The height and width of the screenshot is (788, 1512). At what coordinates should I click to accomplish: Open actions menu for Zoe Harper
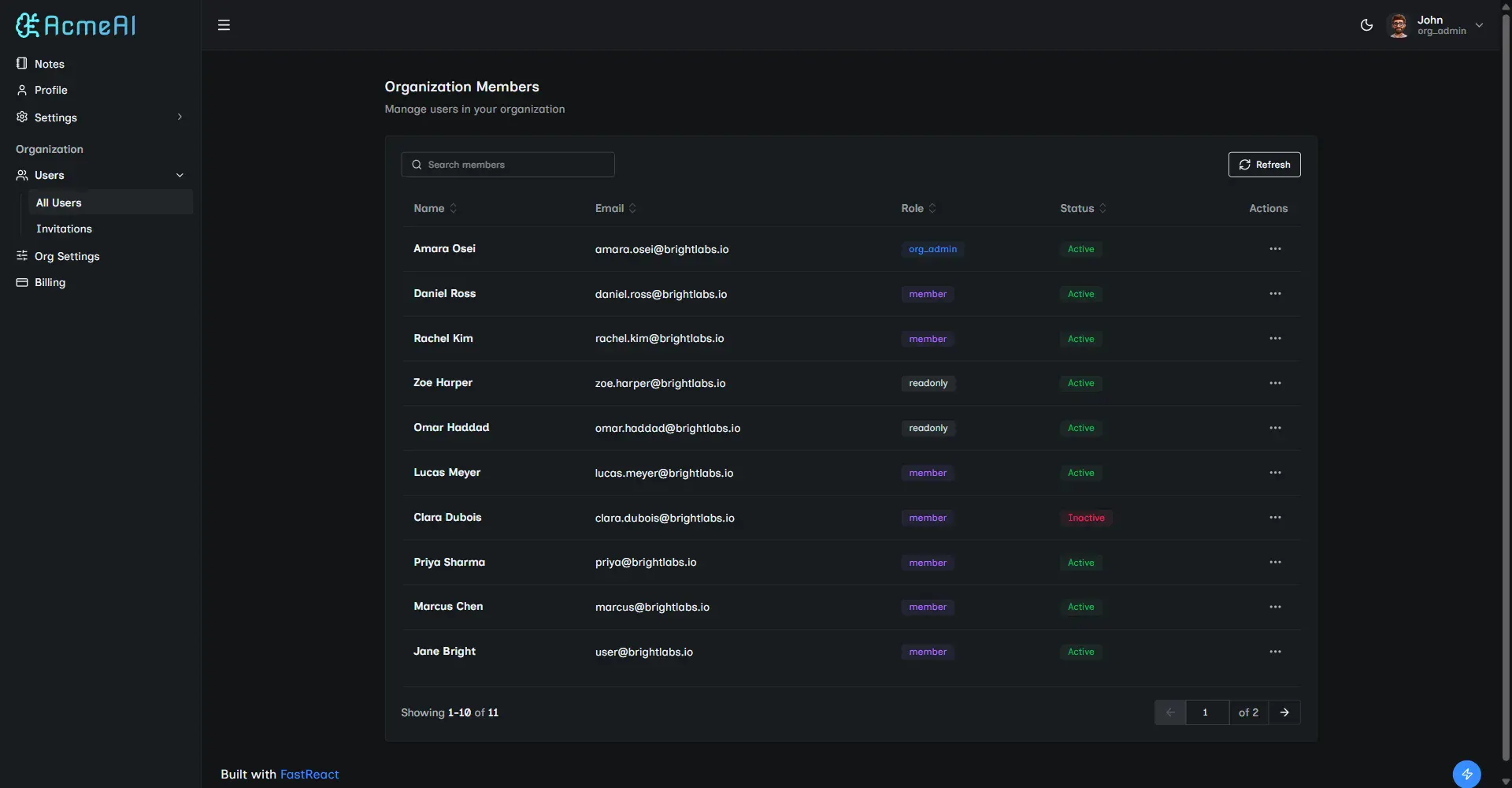(1275, 383)
